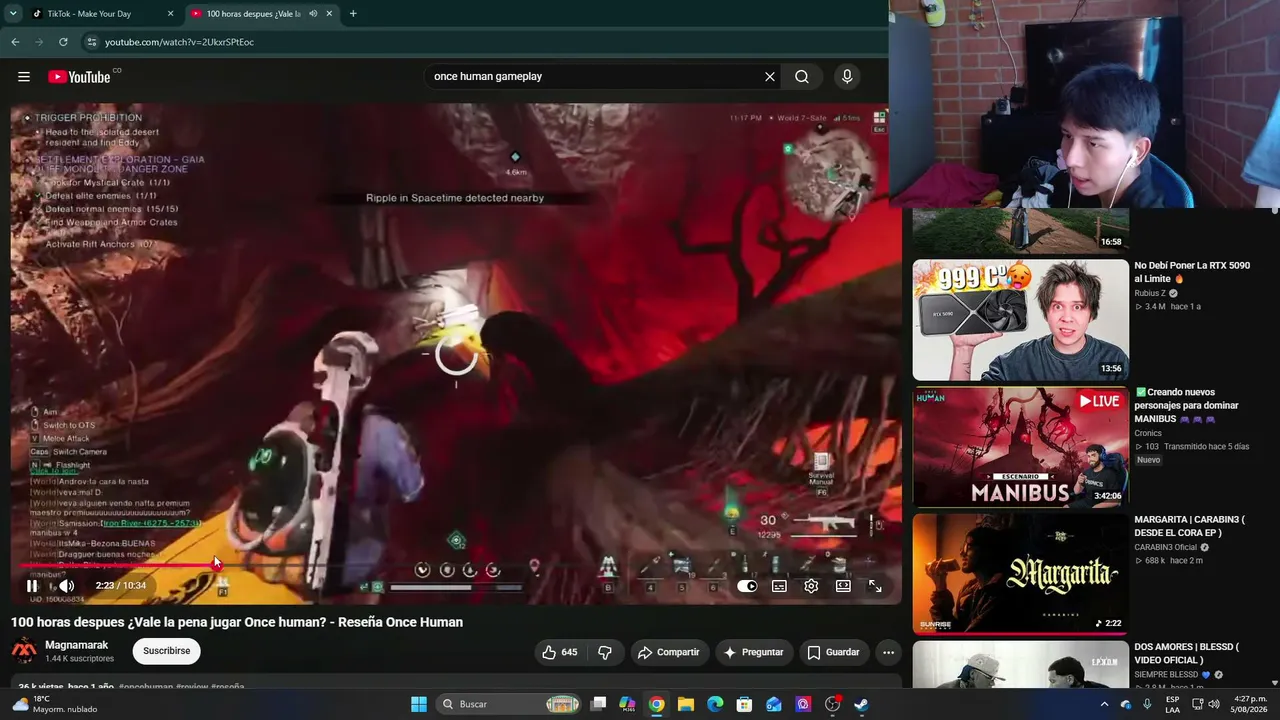Open Task View on the taskbar
The image size is (1280, 720).
pyautogui.click(x=598, y=704)
